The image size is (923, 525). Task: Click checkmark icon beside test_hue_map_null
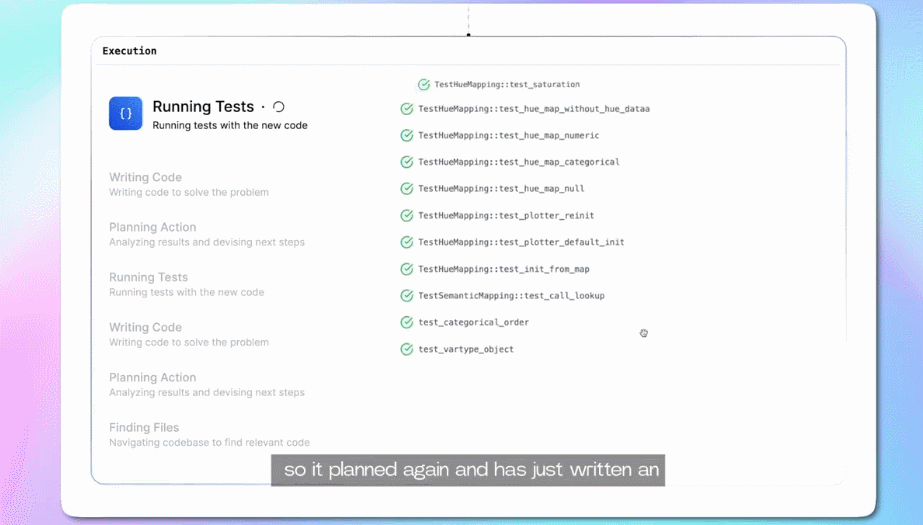click(407, 189)
